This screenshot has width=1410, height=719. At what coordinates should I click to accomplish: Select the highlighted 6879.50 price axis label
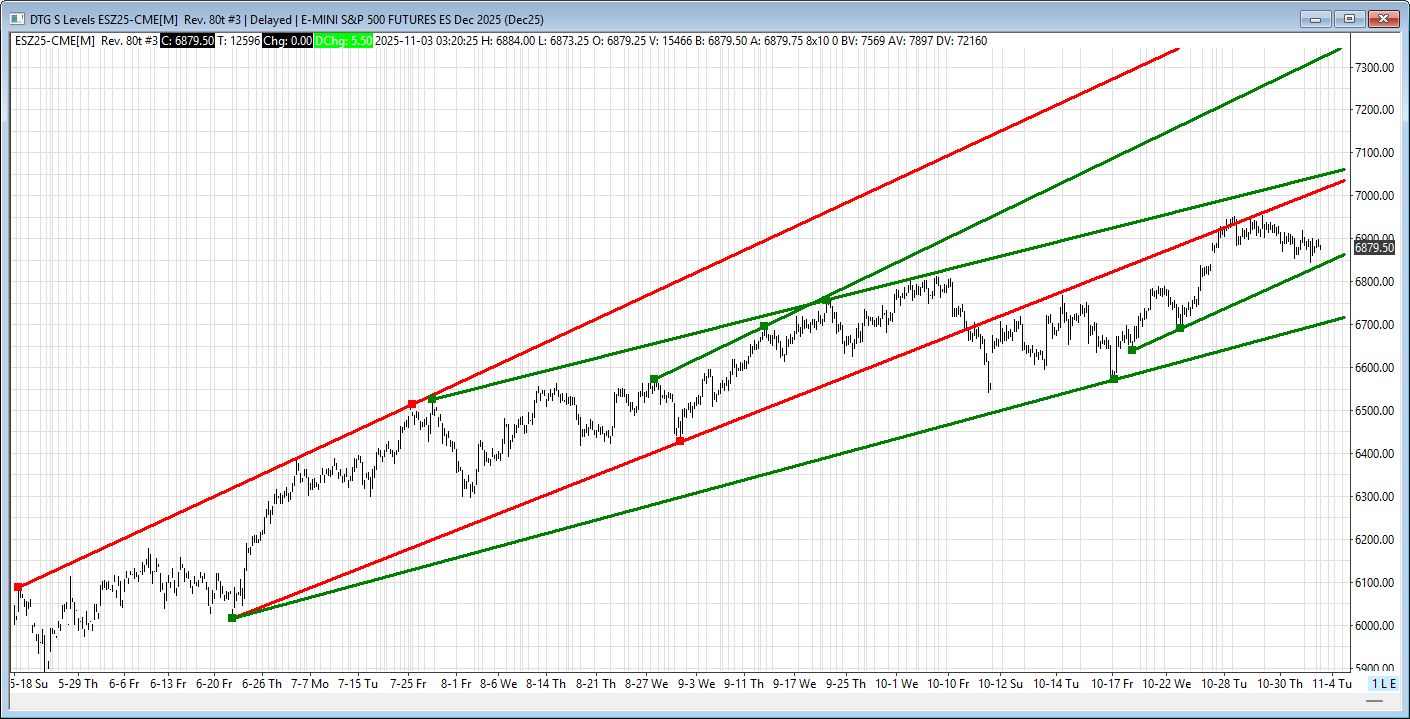click(x=1374, y=248)
